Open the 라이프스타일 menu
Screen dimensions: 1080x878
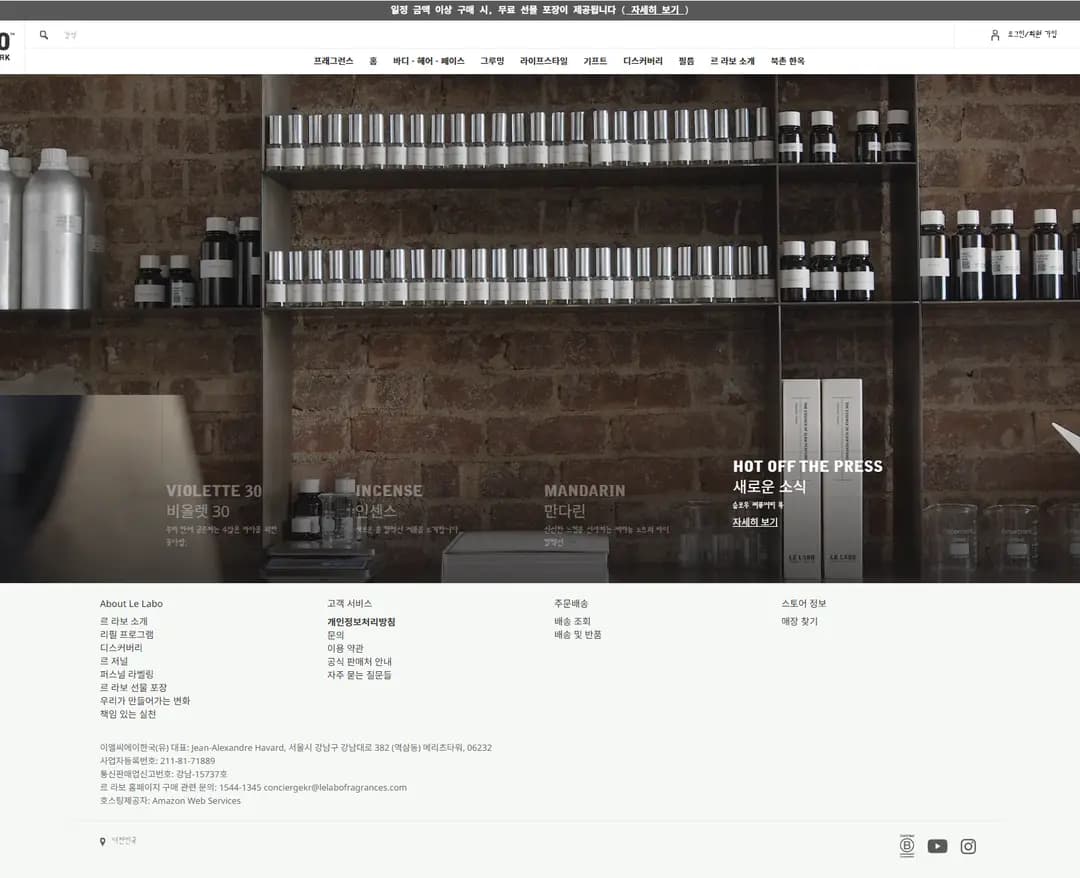[x=543, y=61]
